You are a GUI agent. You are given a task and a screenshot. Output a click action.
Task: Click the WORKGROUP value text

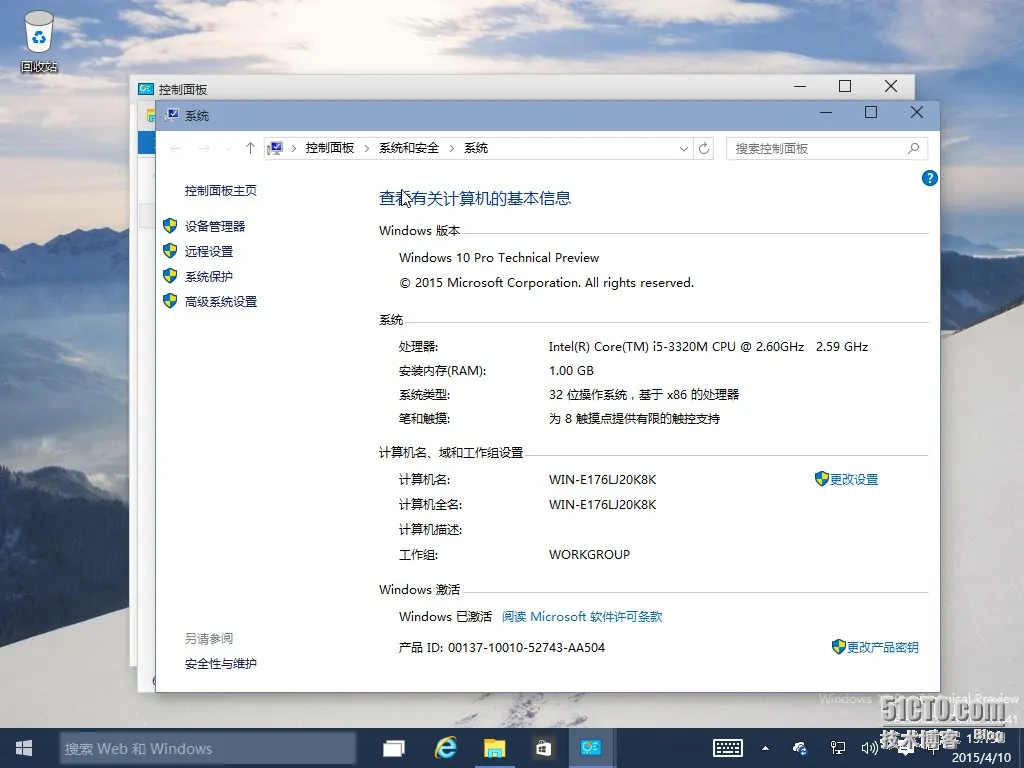click(589, 554)
